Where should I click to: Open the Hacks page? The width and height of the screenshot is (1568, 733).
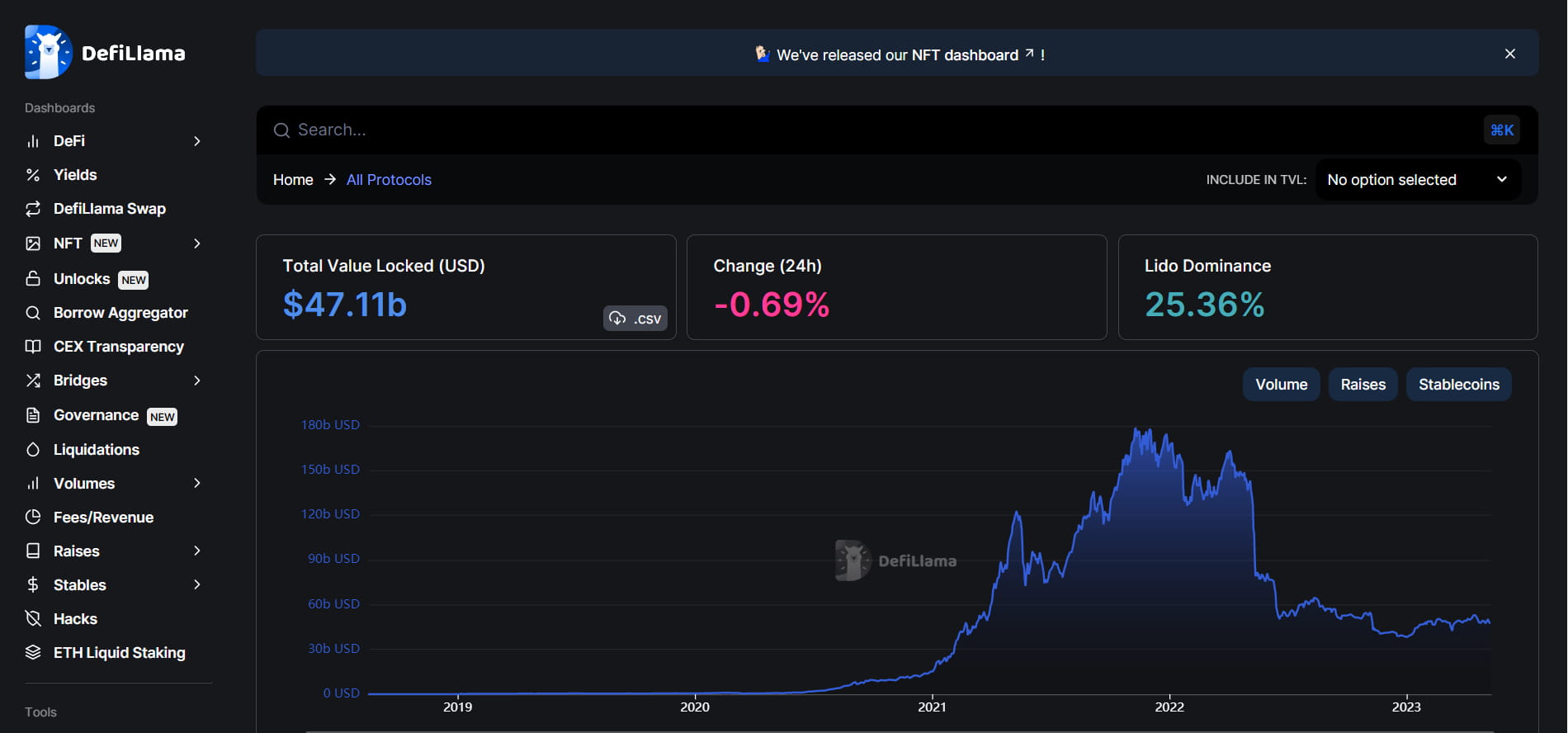click(75, 619)
